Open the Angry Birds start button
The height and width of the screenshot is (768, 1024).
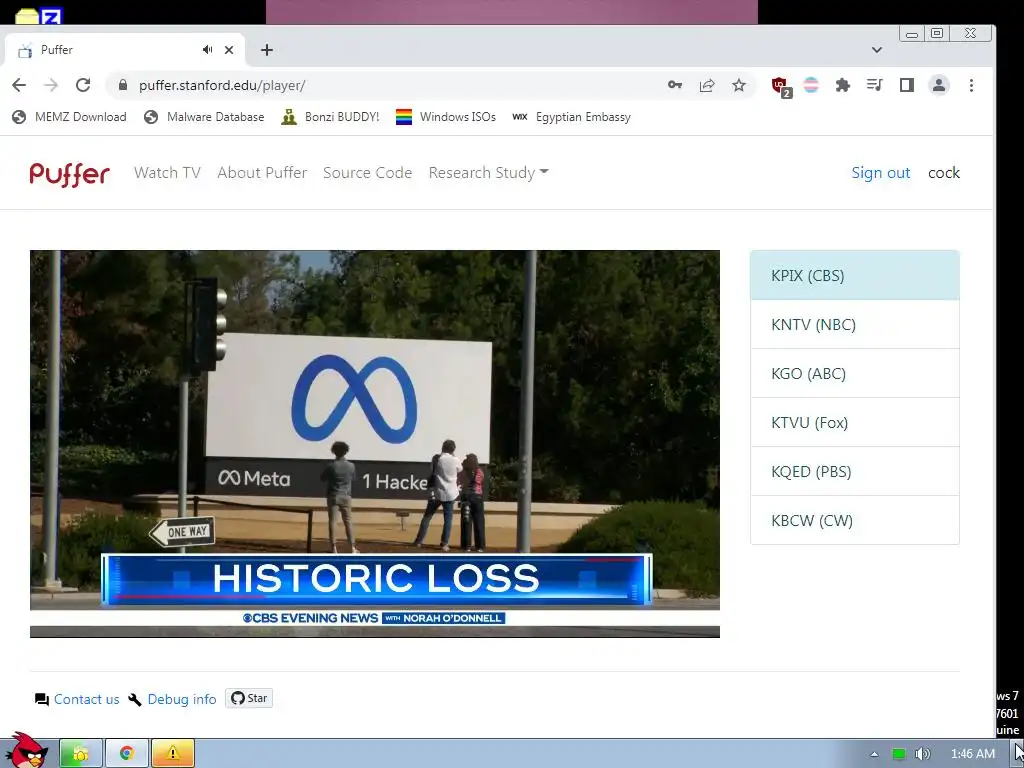25,751
